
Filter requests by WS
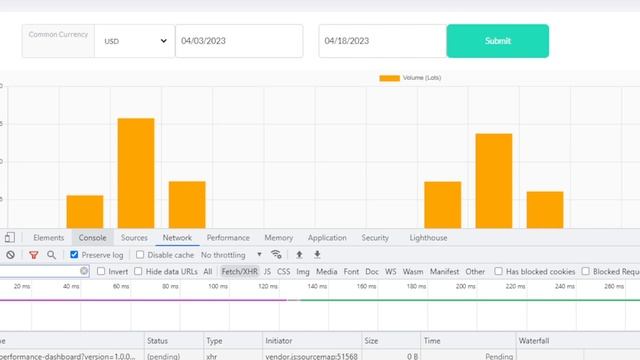click(391, 271)
